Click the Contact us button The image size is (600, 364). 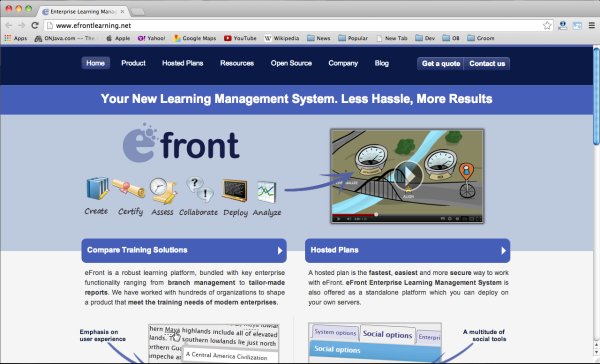[487, 64]
